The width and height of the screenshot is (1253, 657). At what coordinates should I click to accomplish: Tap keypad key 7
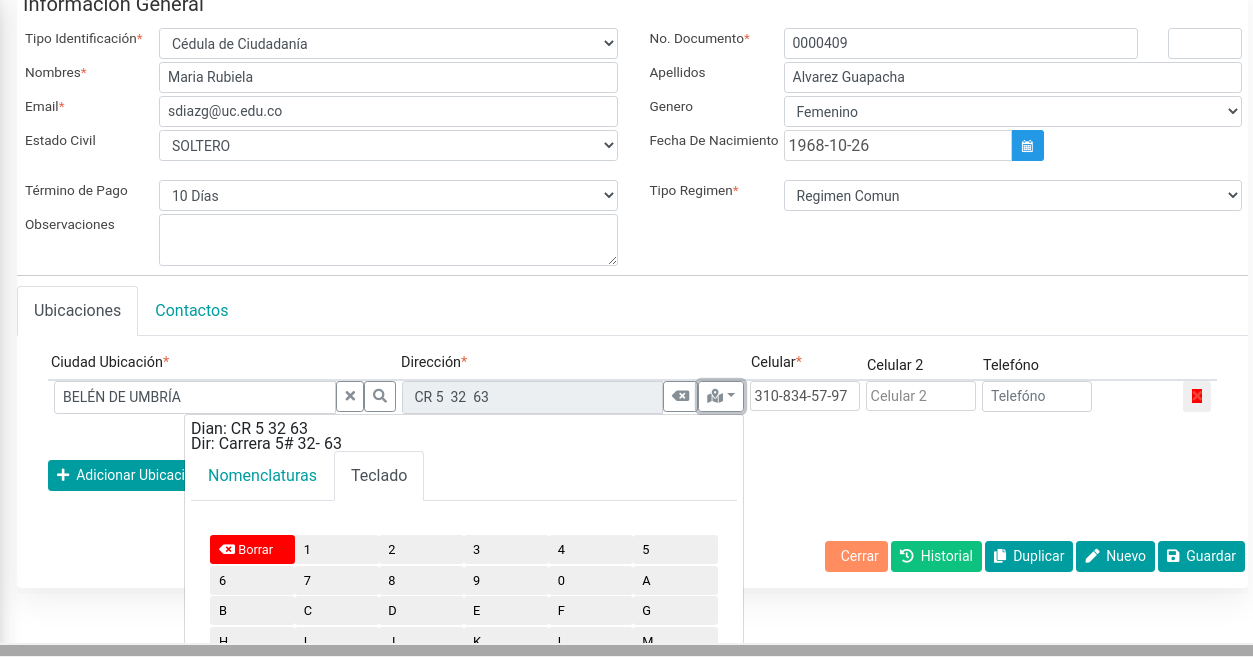tap(337, 581)
